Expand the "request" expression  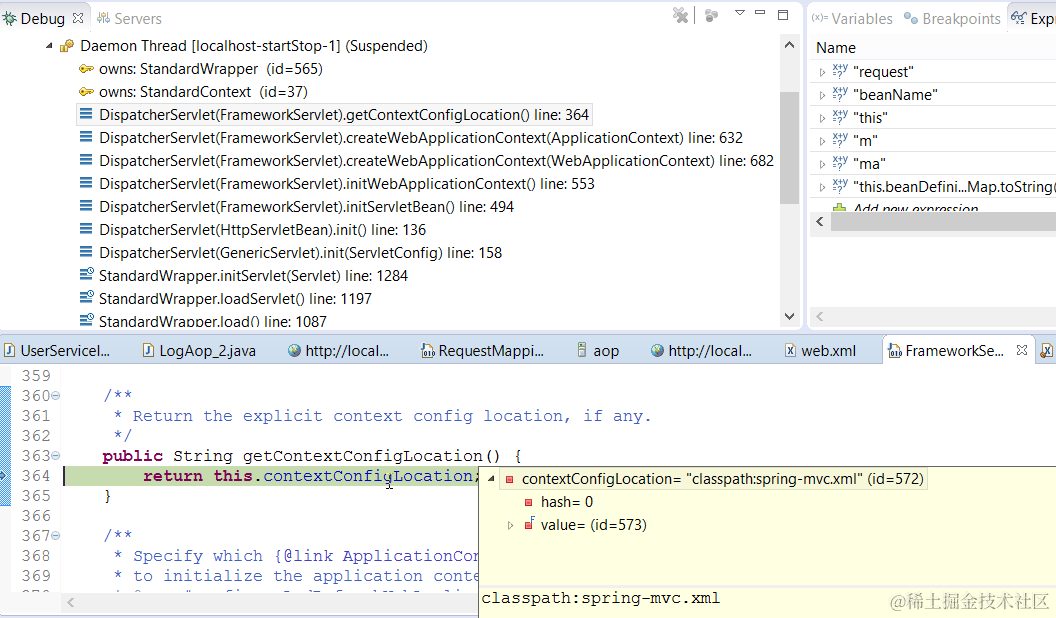pyautogui.click(x=822, y=72)
